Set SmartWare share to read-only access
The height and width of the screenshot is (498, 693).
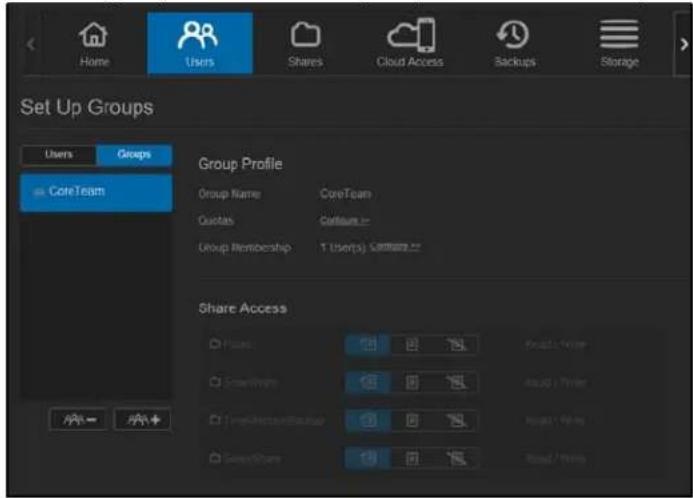point(412,382)
